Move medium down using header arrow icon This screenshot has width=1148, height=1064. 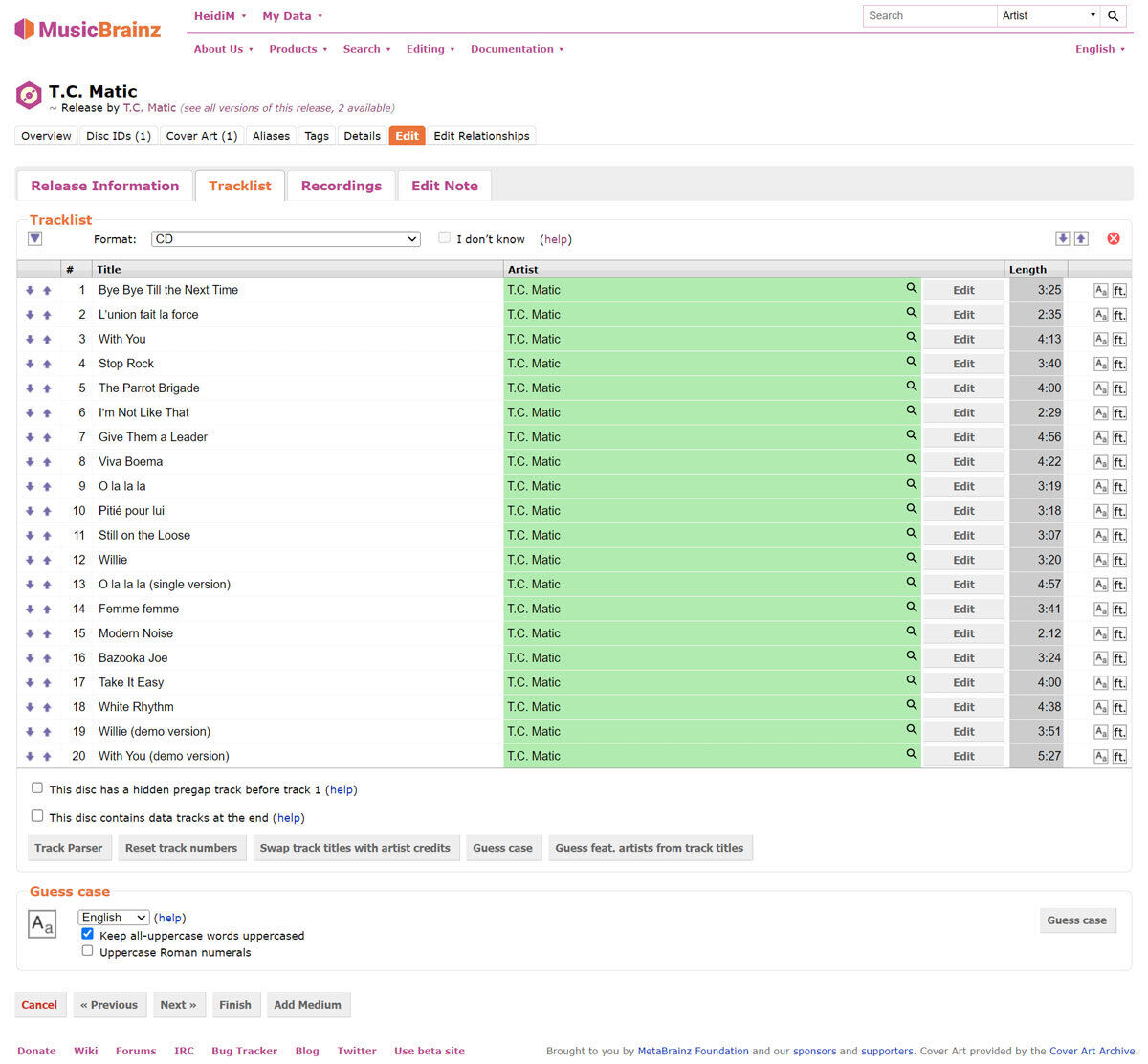click(x=1062, y=238)
